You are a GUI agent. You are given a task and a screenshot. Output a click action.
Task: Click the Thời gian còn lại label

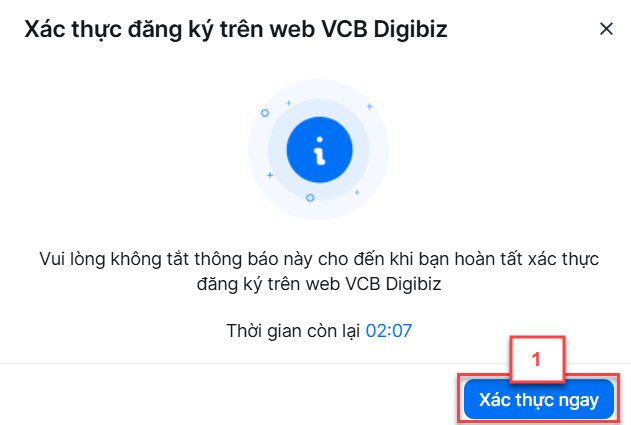click(293, 331)
